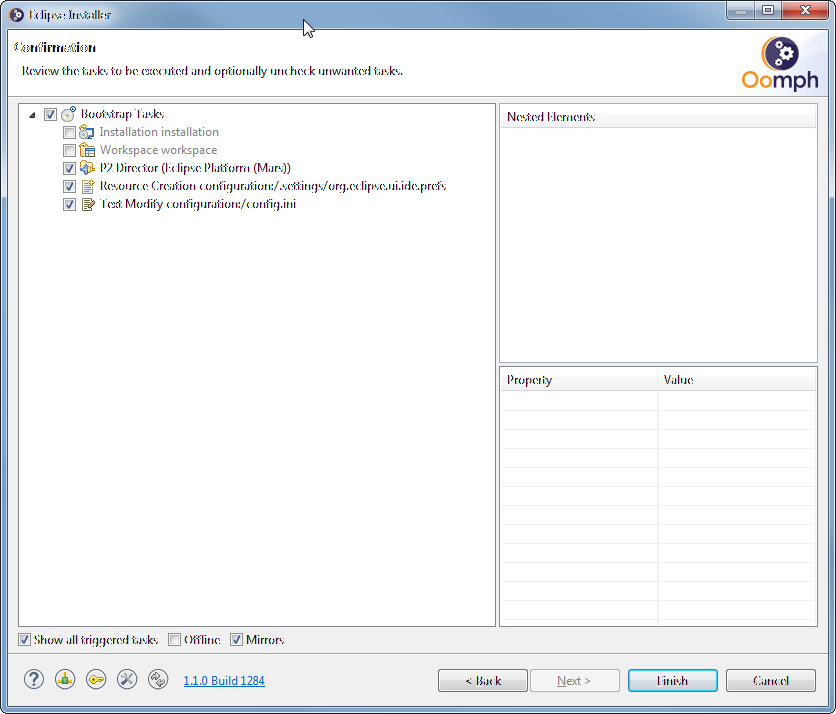Screen dimensions: 836x714
Task: Uncheck the Resource Creation checkbox
Action: coord(69,187)
